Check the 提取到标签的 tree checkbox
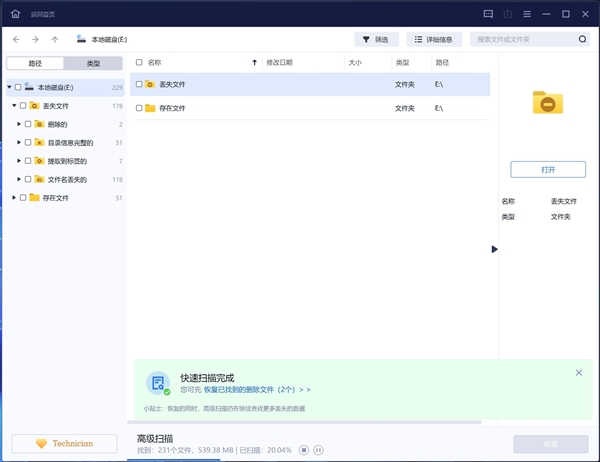This screenshot has width=600, height=462. coord(28,160)
